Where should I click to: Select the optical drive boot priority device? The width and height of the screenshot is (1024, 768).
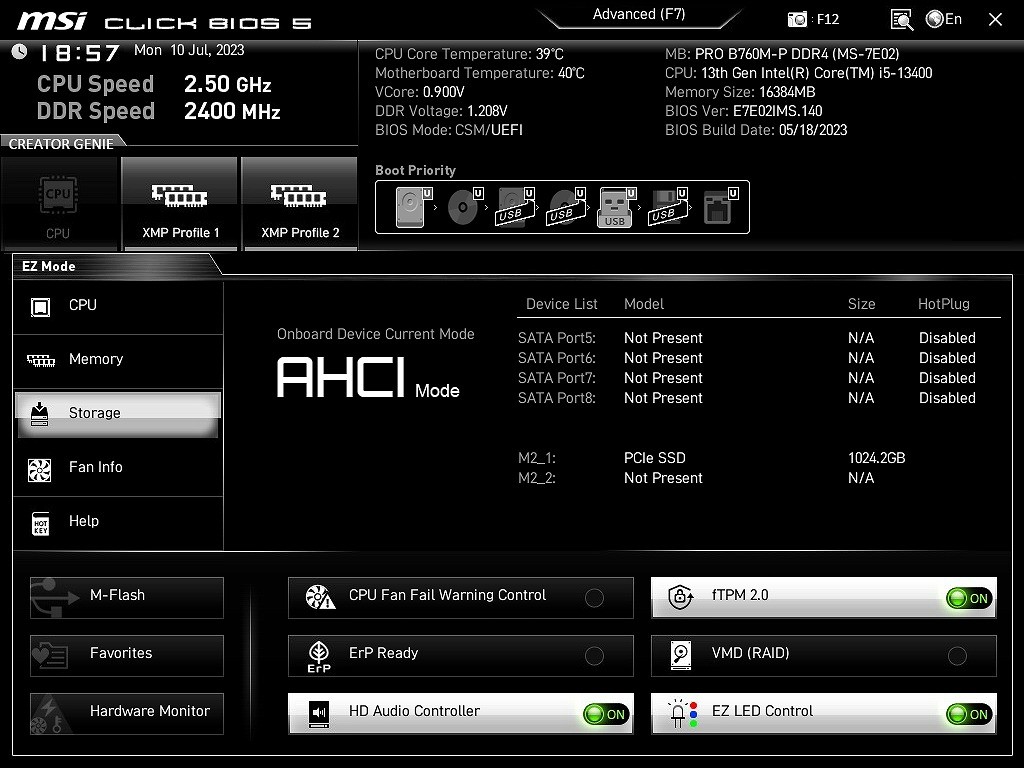(x=464, y=207)
